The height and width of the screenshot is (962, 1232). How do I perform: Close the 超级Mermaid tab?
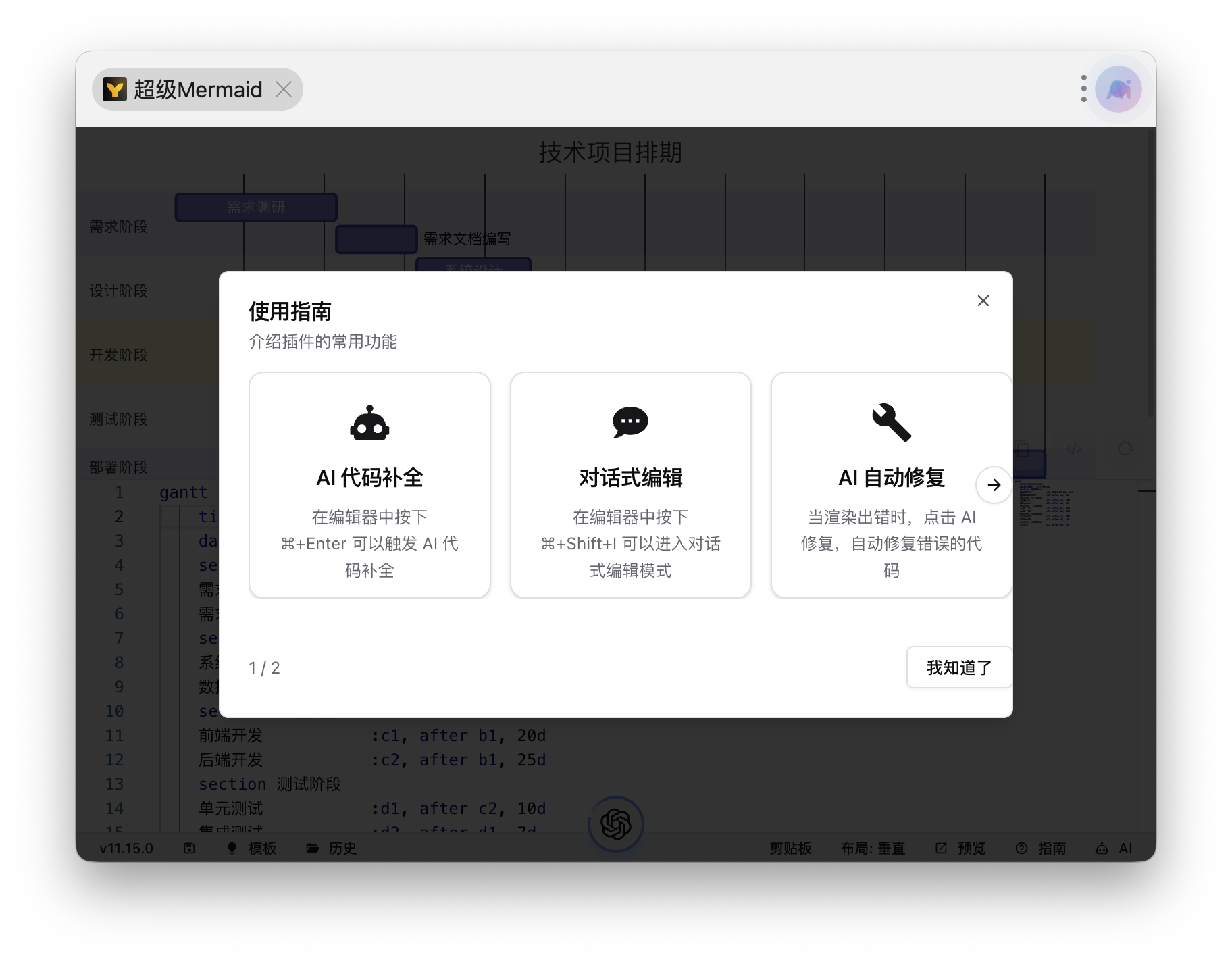click(284, 89)
